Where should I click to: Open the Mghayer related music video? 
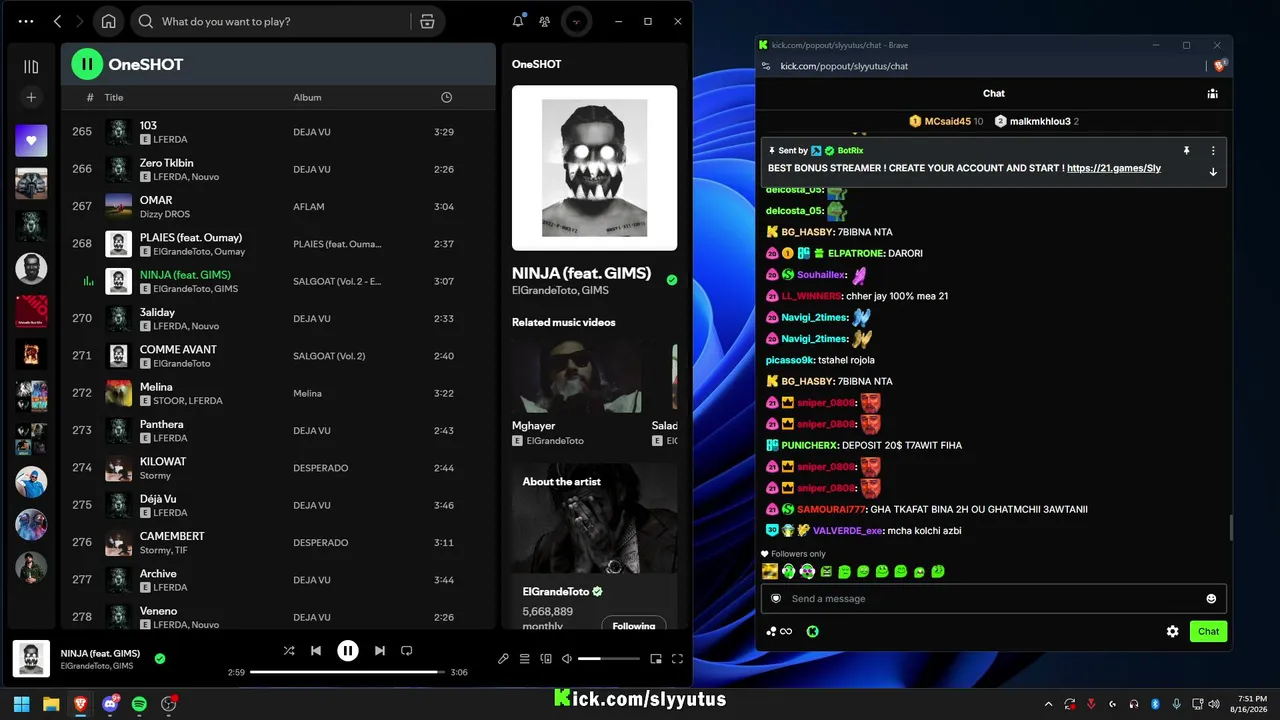(577, 378)
